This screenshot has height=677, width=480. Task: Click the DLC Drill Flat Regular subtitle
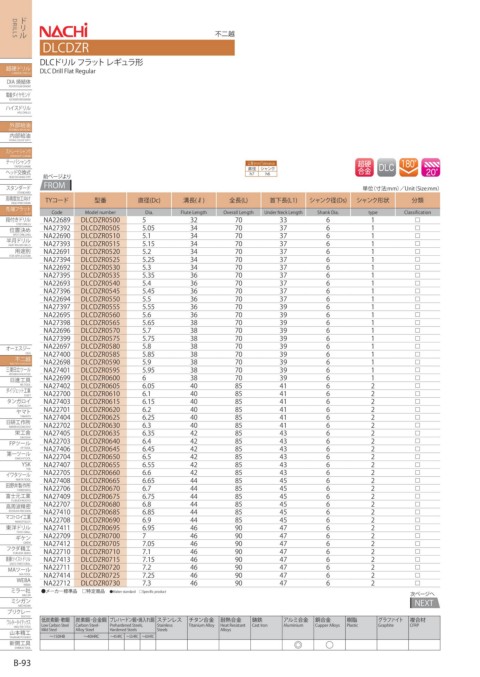tap(67, 71)
